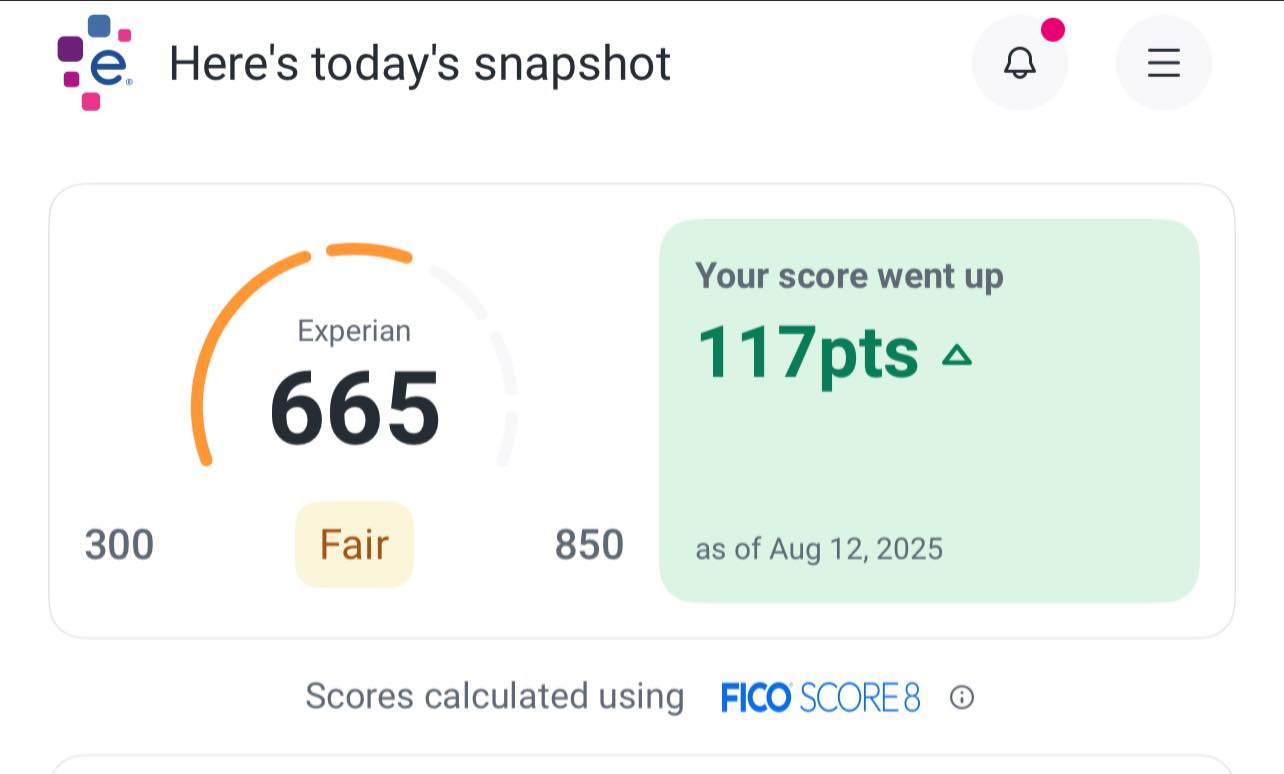Screen dimensions: 1284x774
Task: Select the Fair rating badge
Action: [354, 545]
